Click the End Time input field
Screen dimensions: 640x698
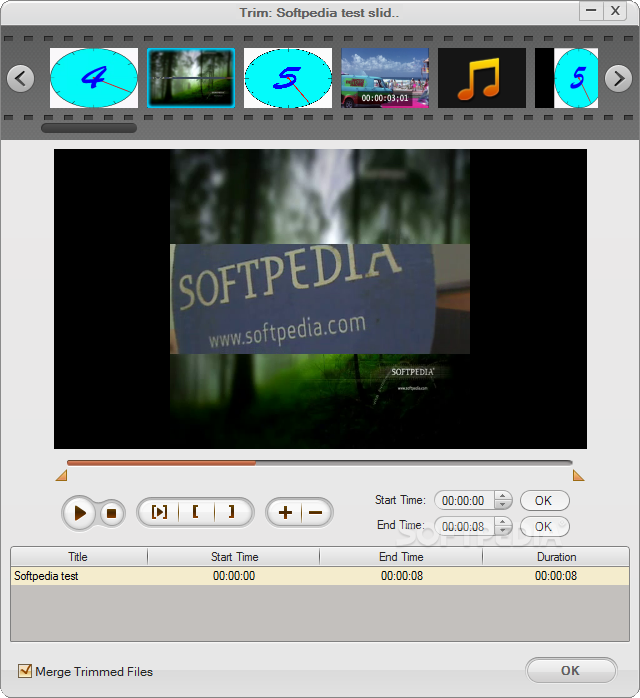click(463, 527)
